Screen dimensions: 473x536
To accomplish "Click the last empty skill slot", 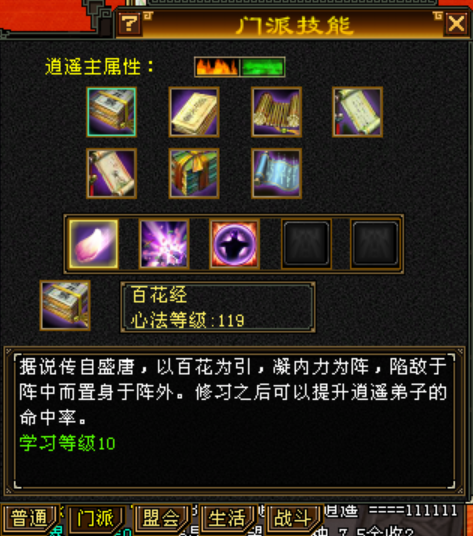I will pyautogui.click(x=375, y=244).
